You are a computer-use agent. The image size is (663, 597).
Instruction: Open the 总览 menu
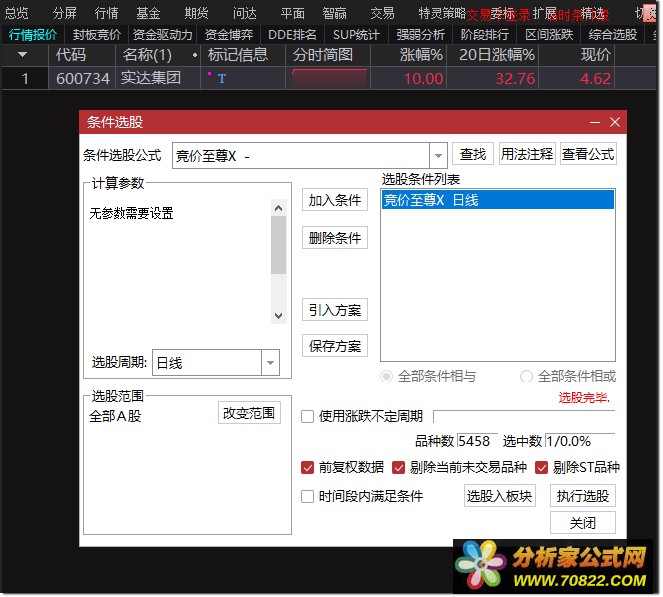click(x=17, y=14)
